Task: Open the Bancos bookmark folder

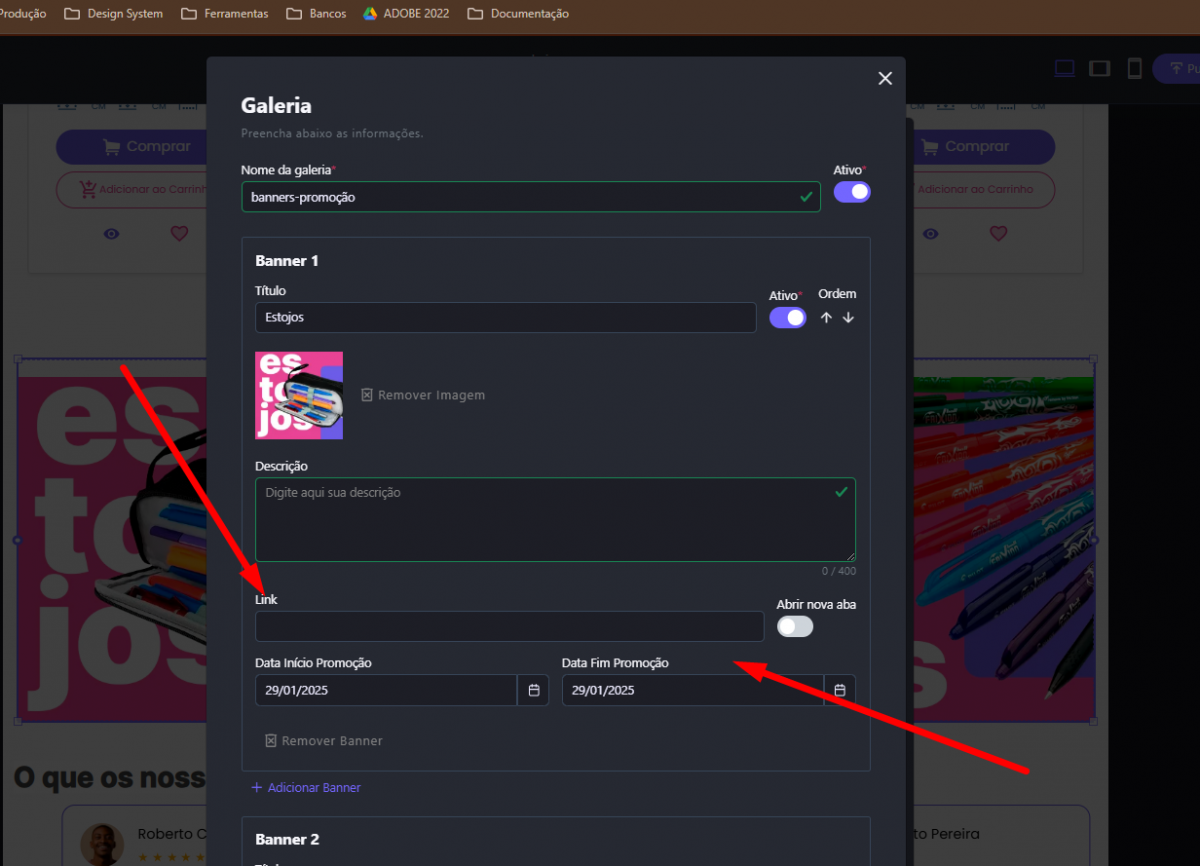Action: (316, 14)
